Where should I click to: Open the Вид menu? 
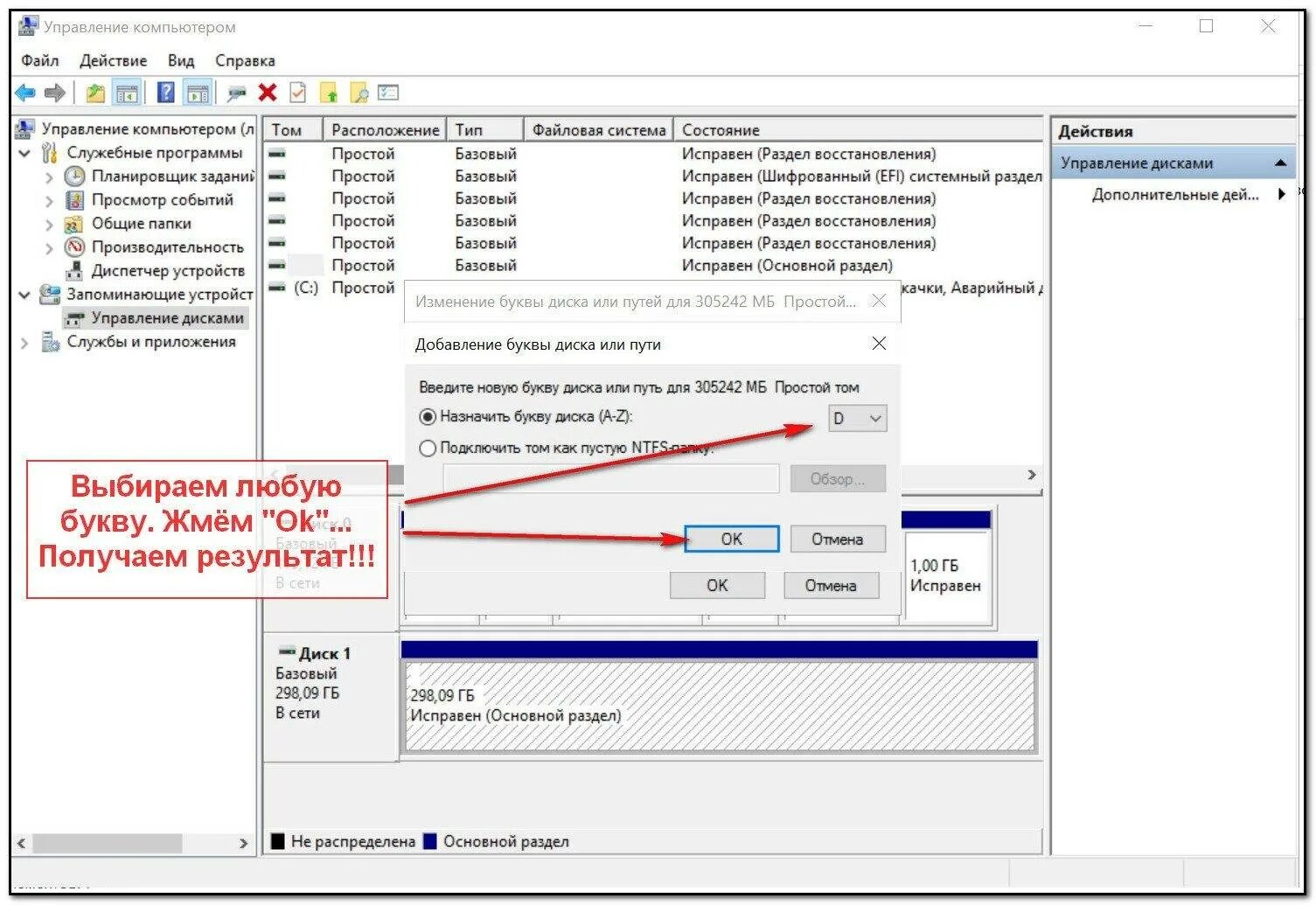coord(181,60)
